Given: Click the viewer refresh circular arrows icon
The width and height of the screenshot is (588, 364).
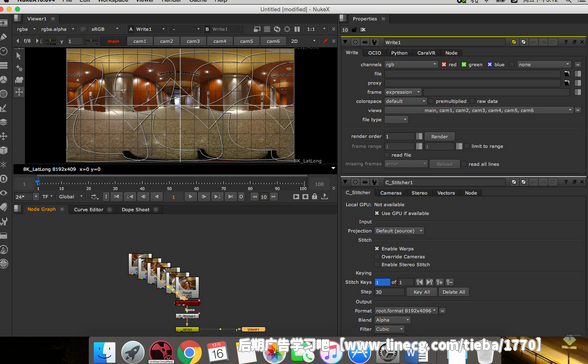Looking at the screenshot, I should point(277,29).
